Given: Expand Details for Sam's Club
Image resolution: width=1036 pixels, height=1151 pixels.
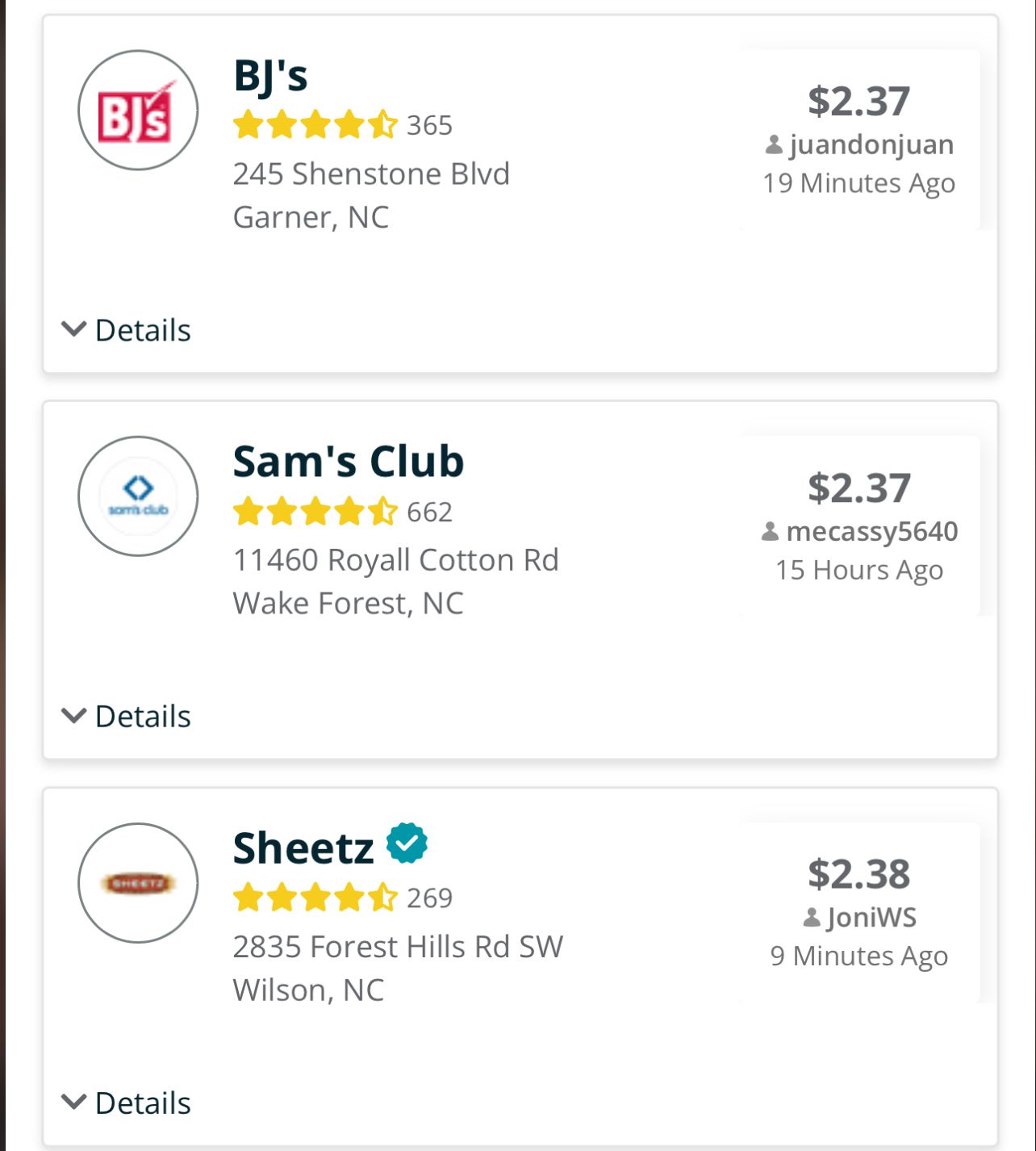Looking at the screenshot, I should [127, 716].
